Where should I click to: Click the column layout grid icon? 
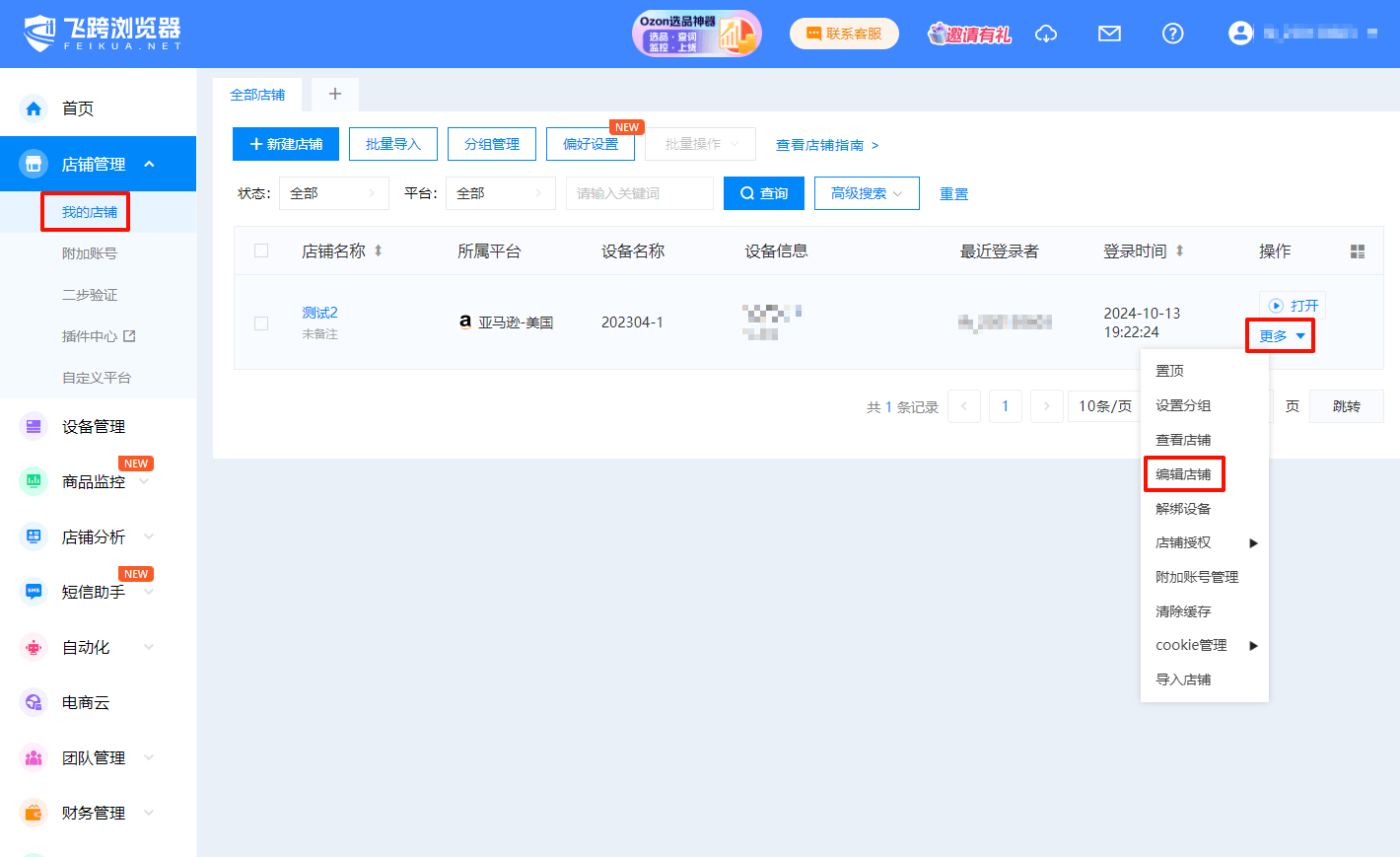click(1358, 251)
